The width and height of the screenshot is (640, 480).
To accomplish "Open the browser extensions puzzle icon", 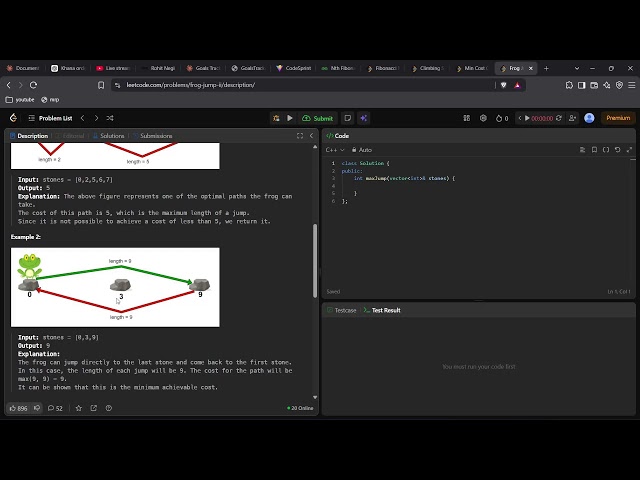I will coord(569,85).
